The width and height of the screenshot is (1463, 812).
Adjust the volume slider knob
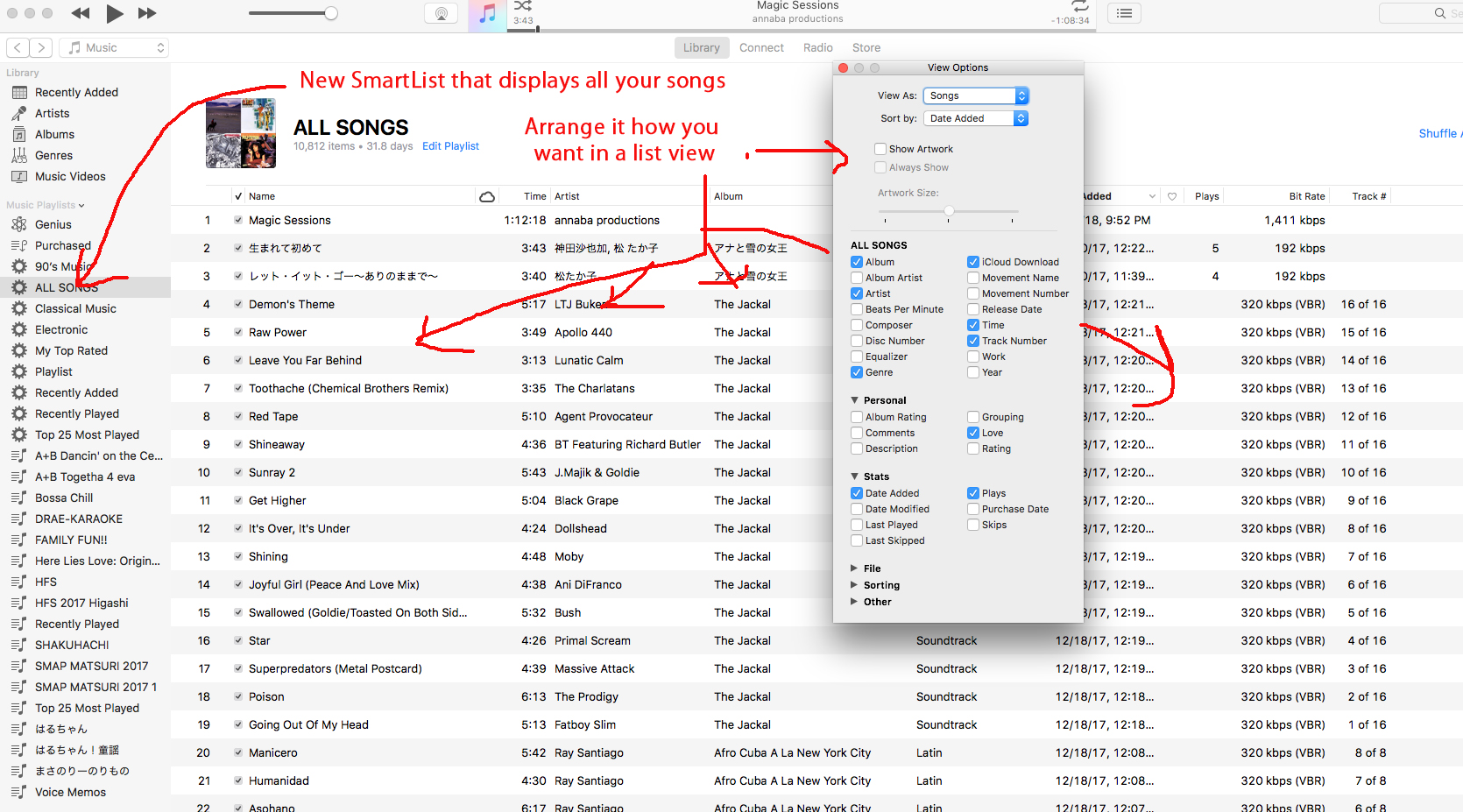(x=331, y=13)
